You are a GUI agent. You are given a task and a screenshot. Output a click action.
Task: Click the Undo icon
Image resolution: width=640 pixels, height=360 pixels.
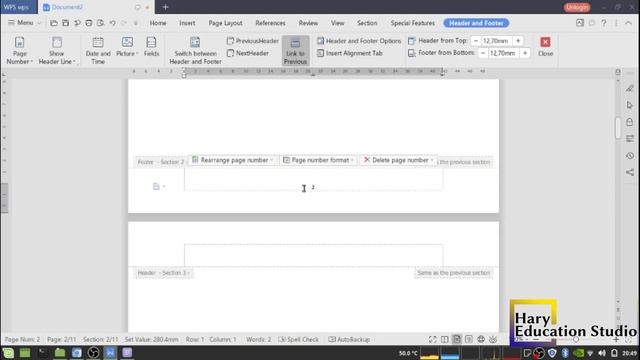coord(113,23)
